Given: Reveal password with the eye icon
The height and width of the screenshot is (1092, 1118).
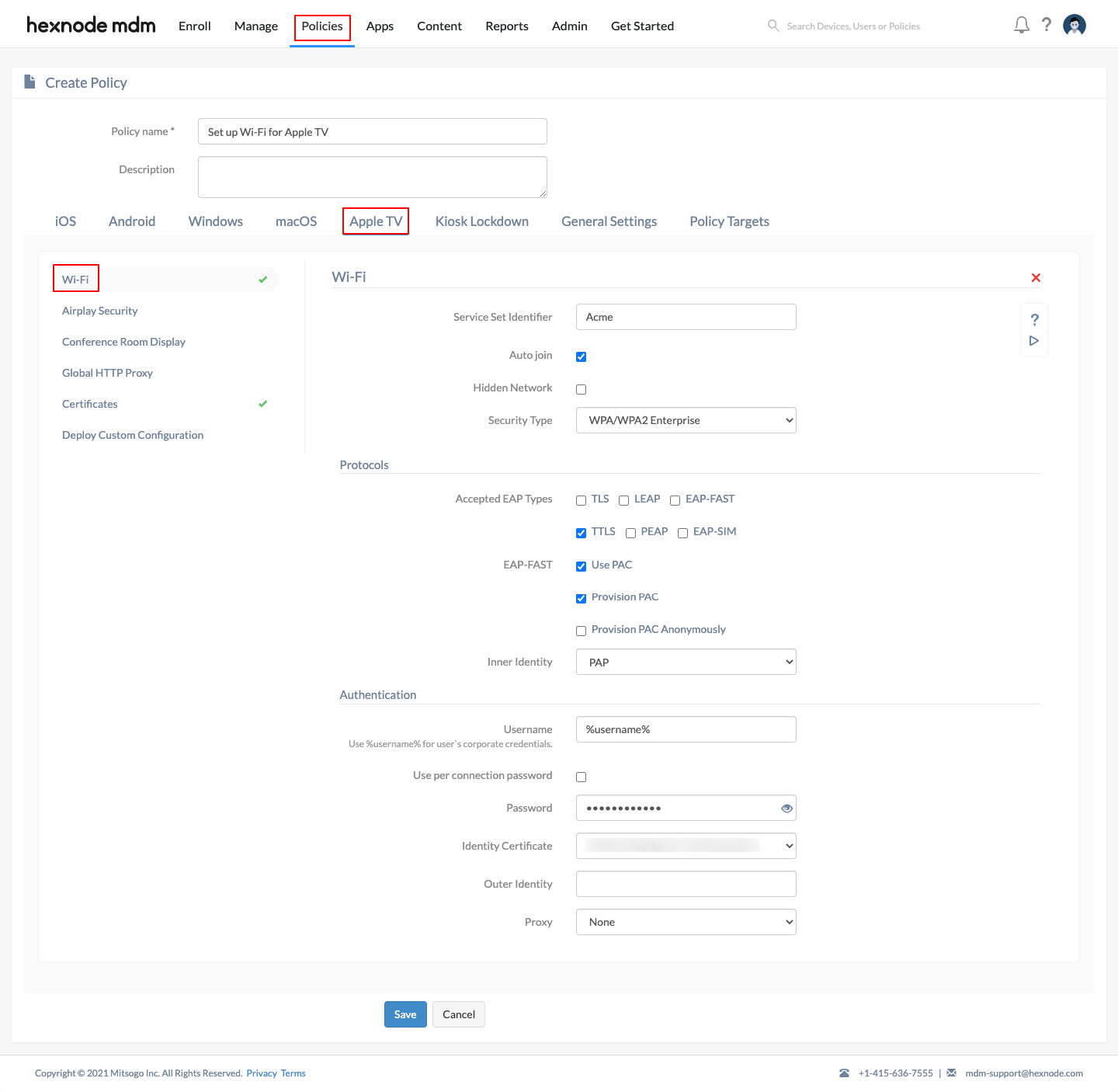Looking at the screenshot, I should click(x=786, y=809).
